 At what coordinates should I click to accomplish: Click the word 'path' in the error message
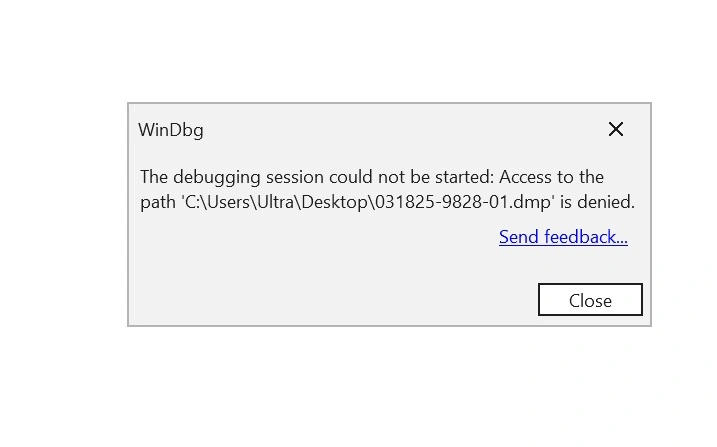[158, 202]
